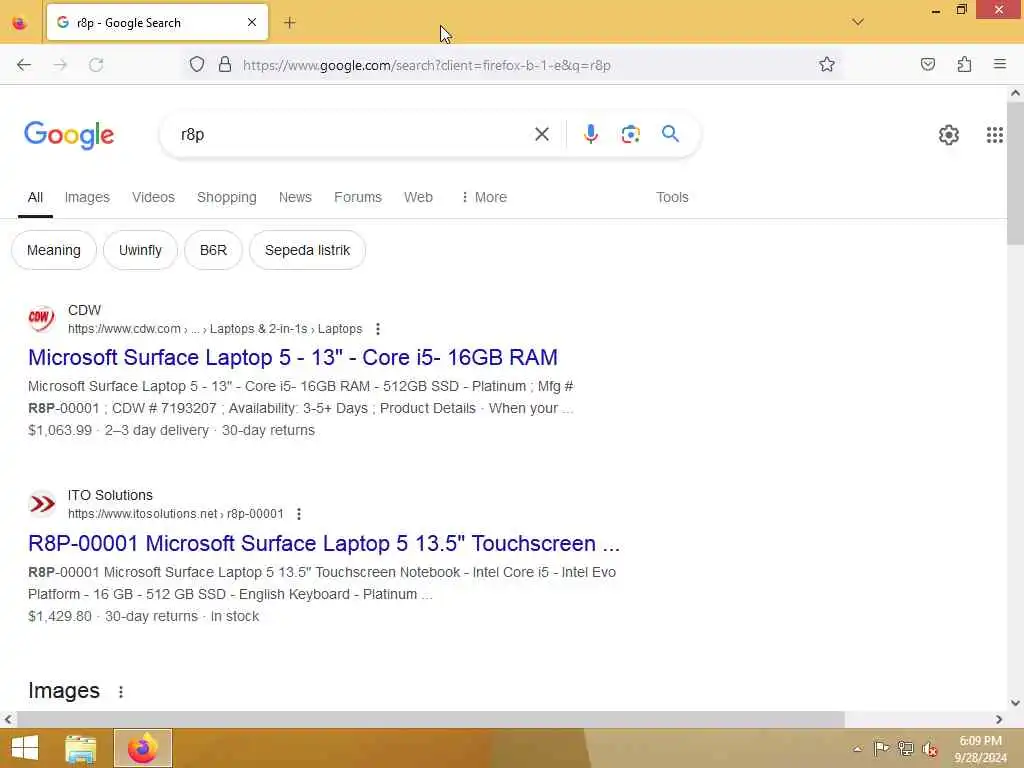Open the Extensions puzzle icon
1024x768 pixels.
[x=964, y=64]
